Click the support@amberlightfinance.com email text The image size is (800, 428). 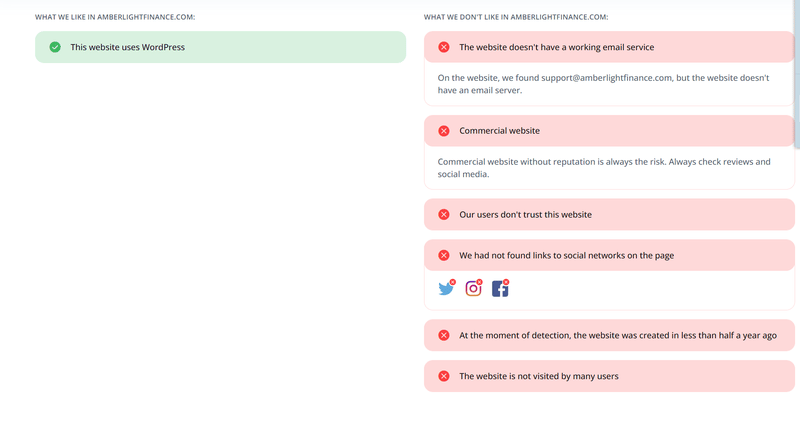(x=606, y=78)
